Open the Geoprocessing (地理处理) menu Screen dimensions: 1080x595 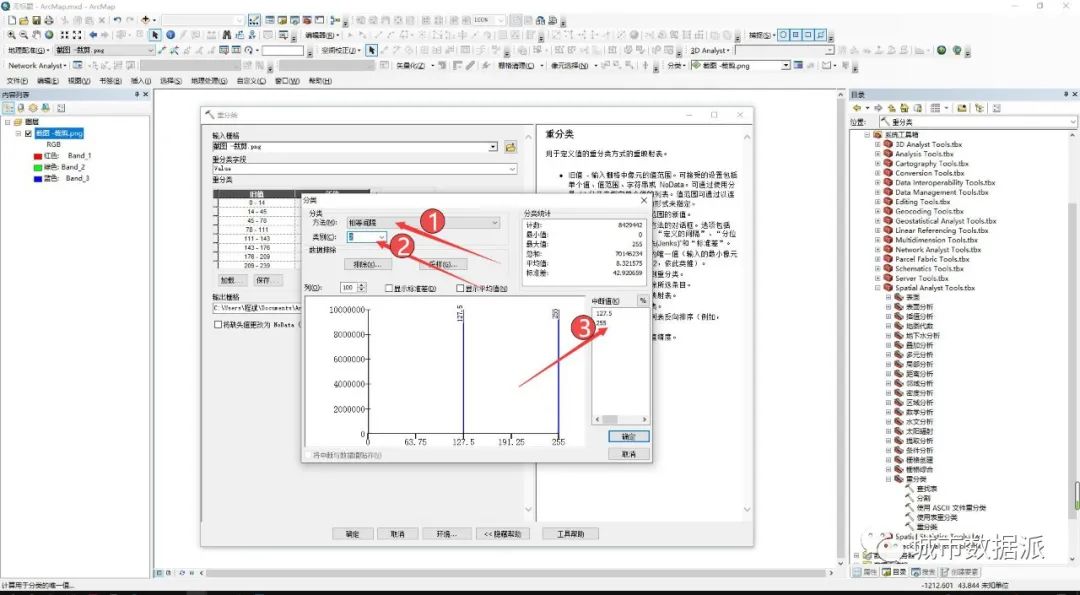(209, 81)
